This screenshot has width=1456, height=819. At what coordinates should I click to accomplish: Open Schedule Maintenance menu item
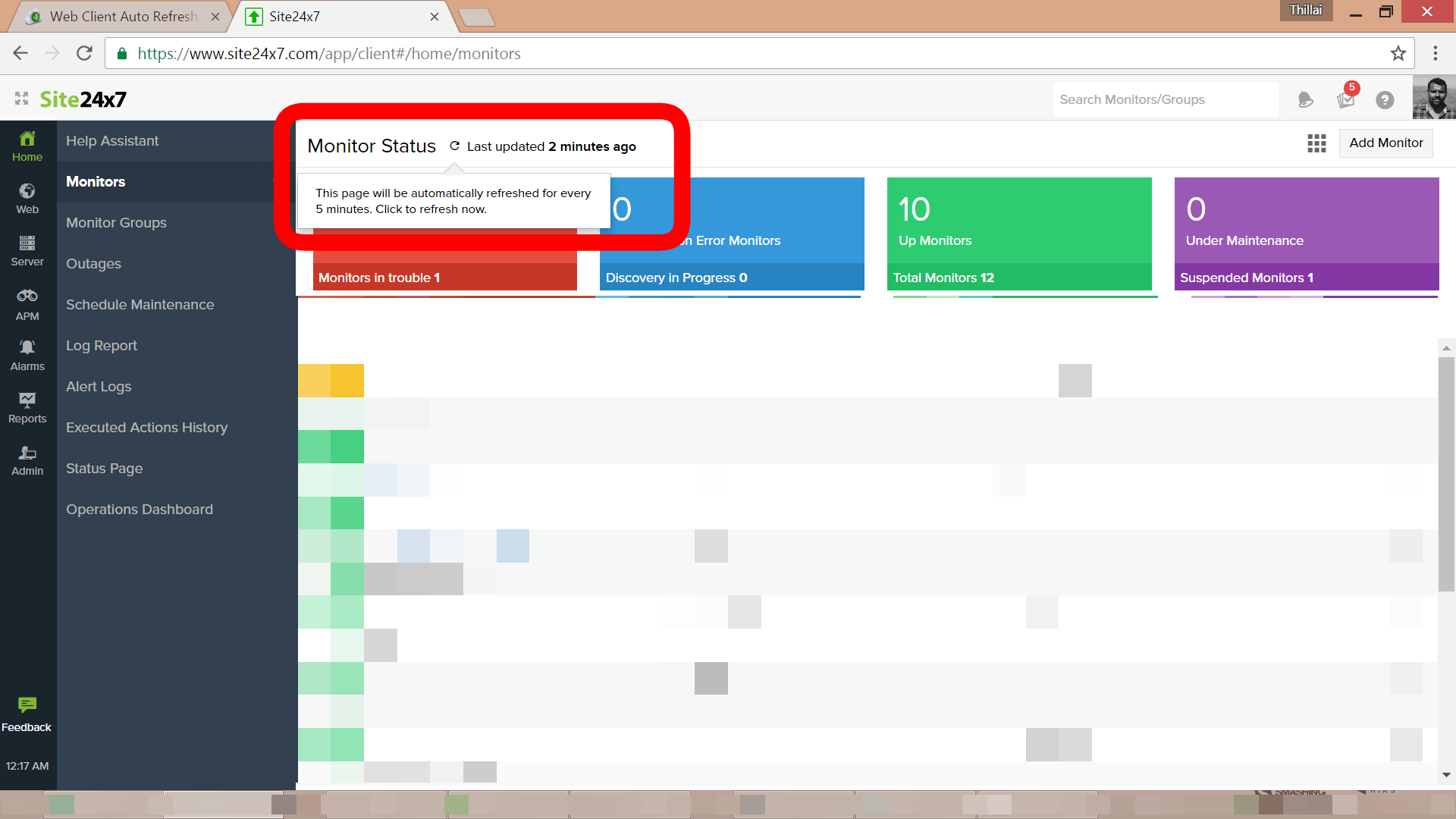click(x=140, y=304)
